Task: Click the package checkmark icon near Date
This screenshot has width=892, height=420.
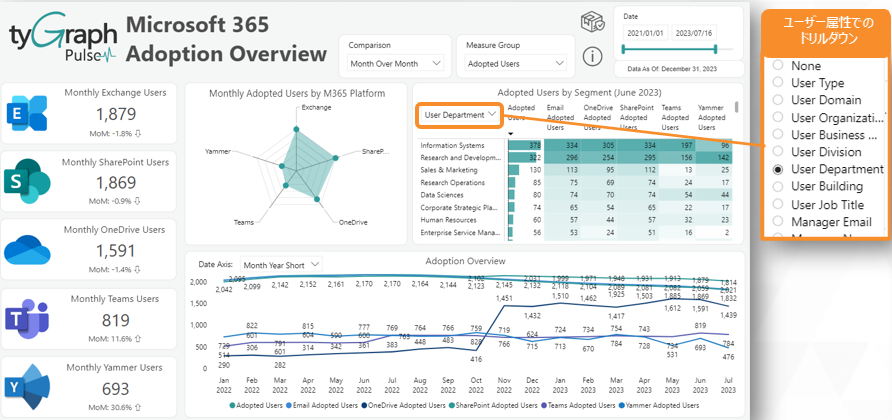Action: (x=592, y=22)
